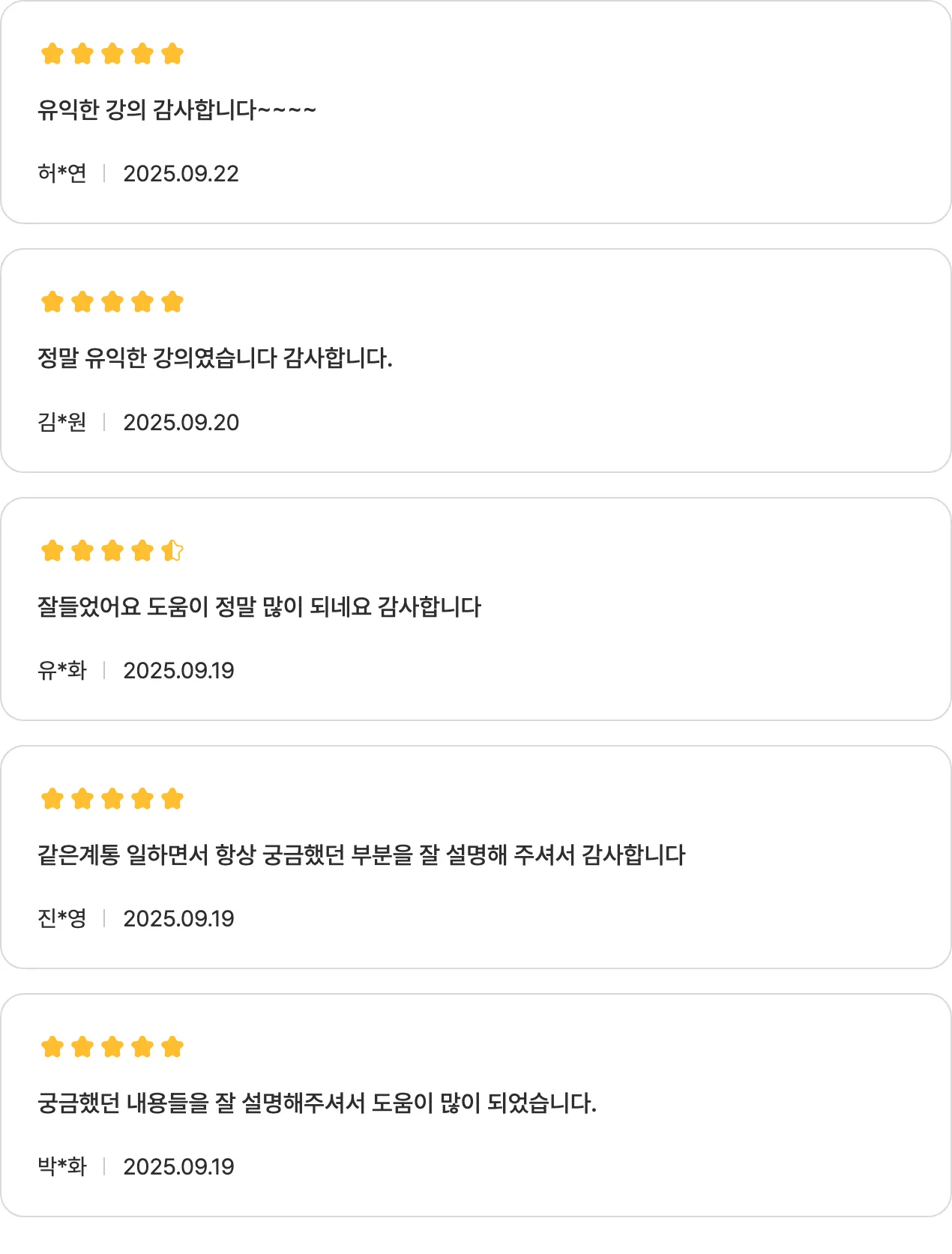
Task: Click the half-filled star in 유*화's review
Action: [x=172, y=551]
